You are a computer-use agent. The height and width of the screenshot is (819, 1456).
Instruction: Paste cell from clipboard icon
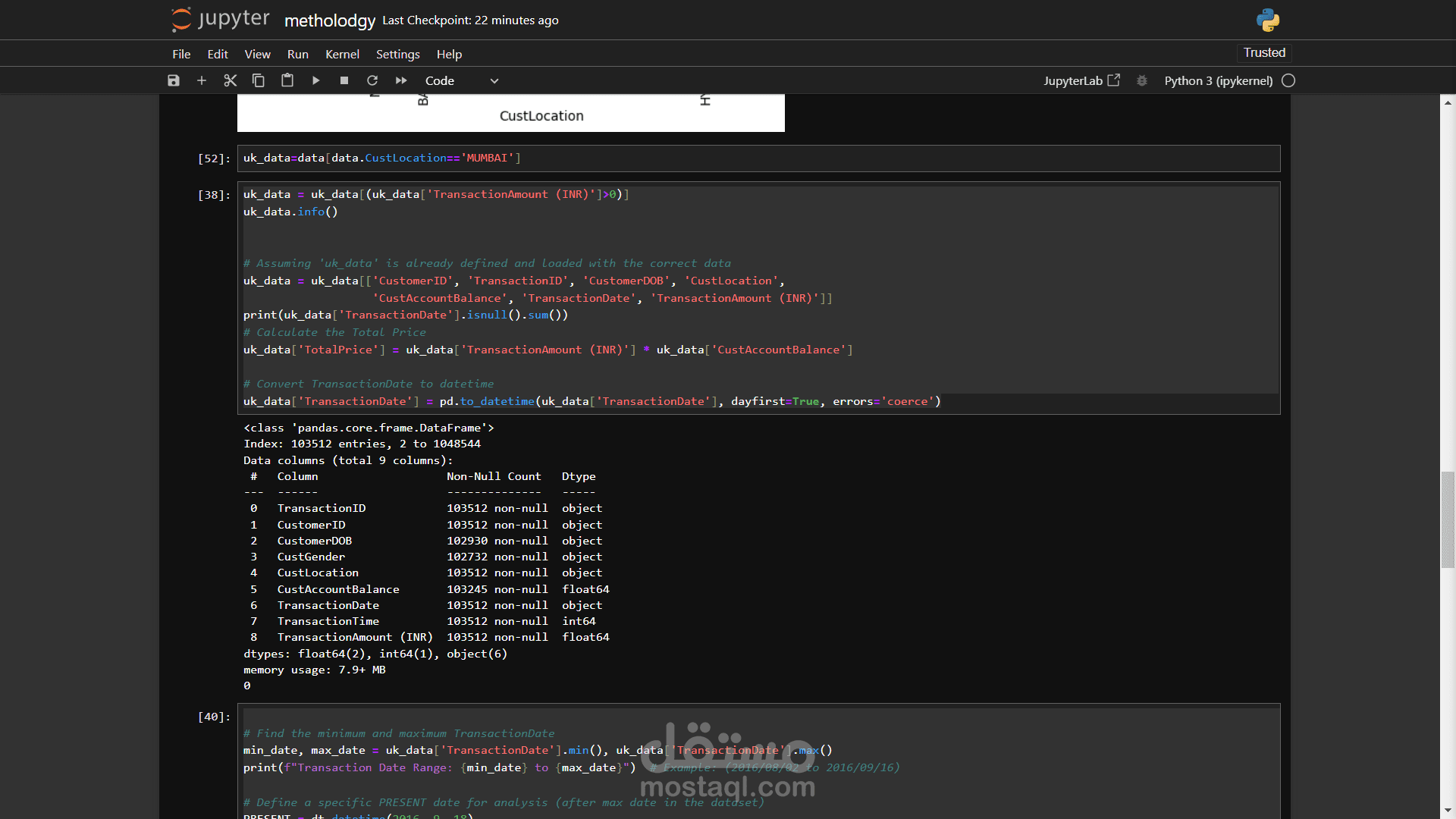pyautogui.click(x=287, y=80)
